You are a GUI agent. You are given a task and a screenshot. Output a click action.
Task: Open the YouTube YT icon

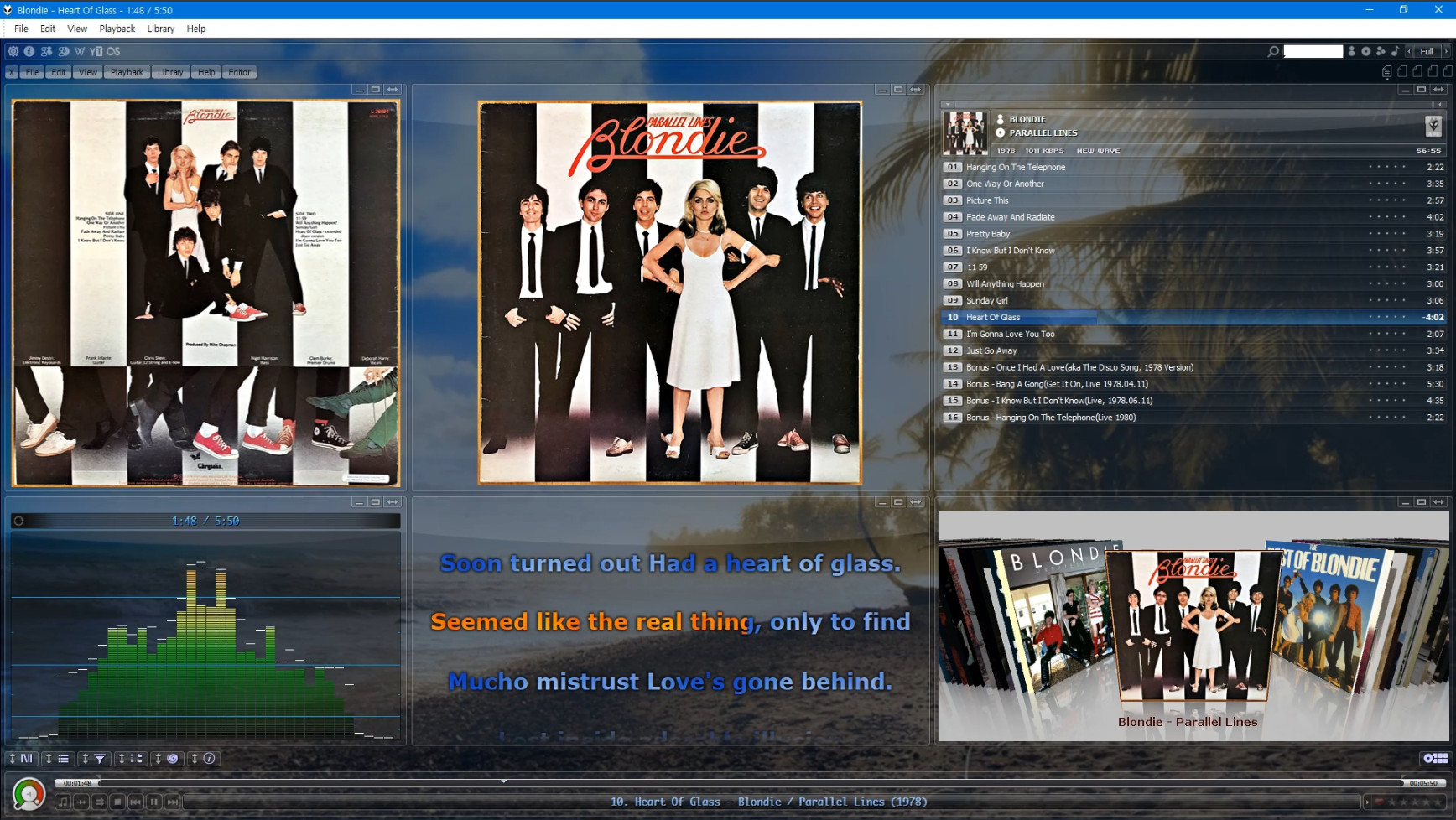96,51
